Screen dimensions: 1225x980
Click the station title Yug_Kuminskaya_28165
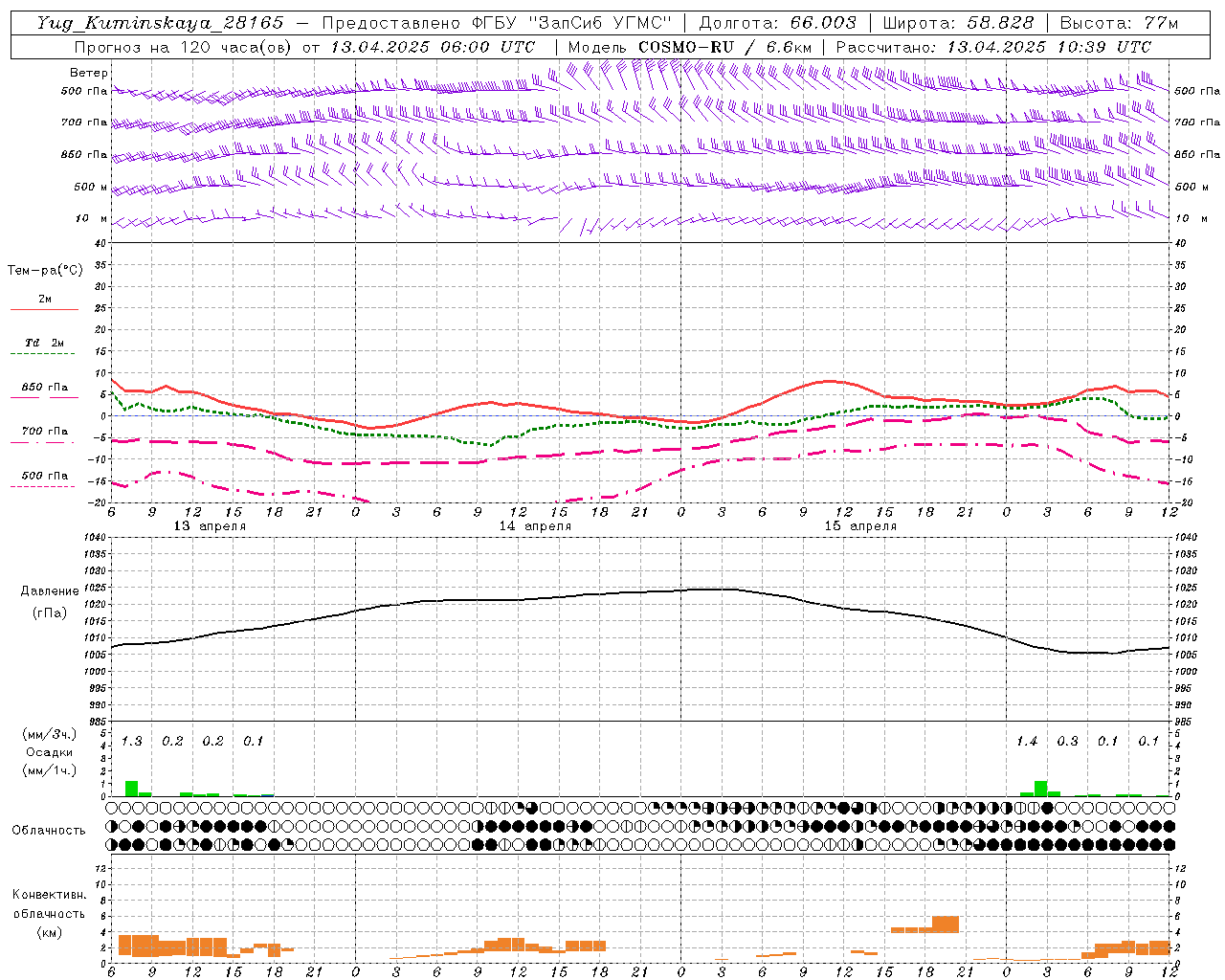pos(160,23)
